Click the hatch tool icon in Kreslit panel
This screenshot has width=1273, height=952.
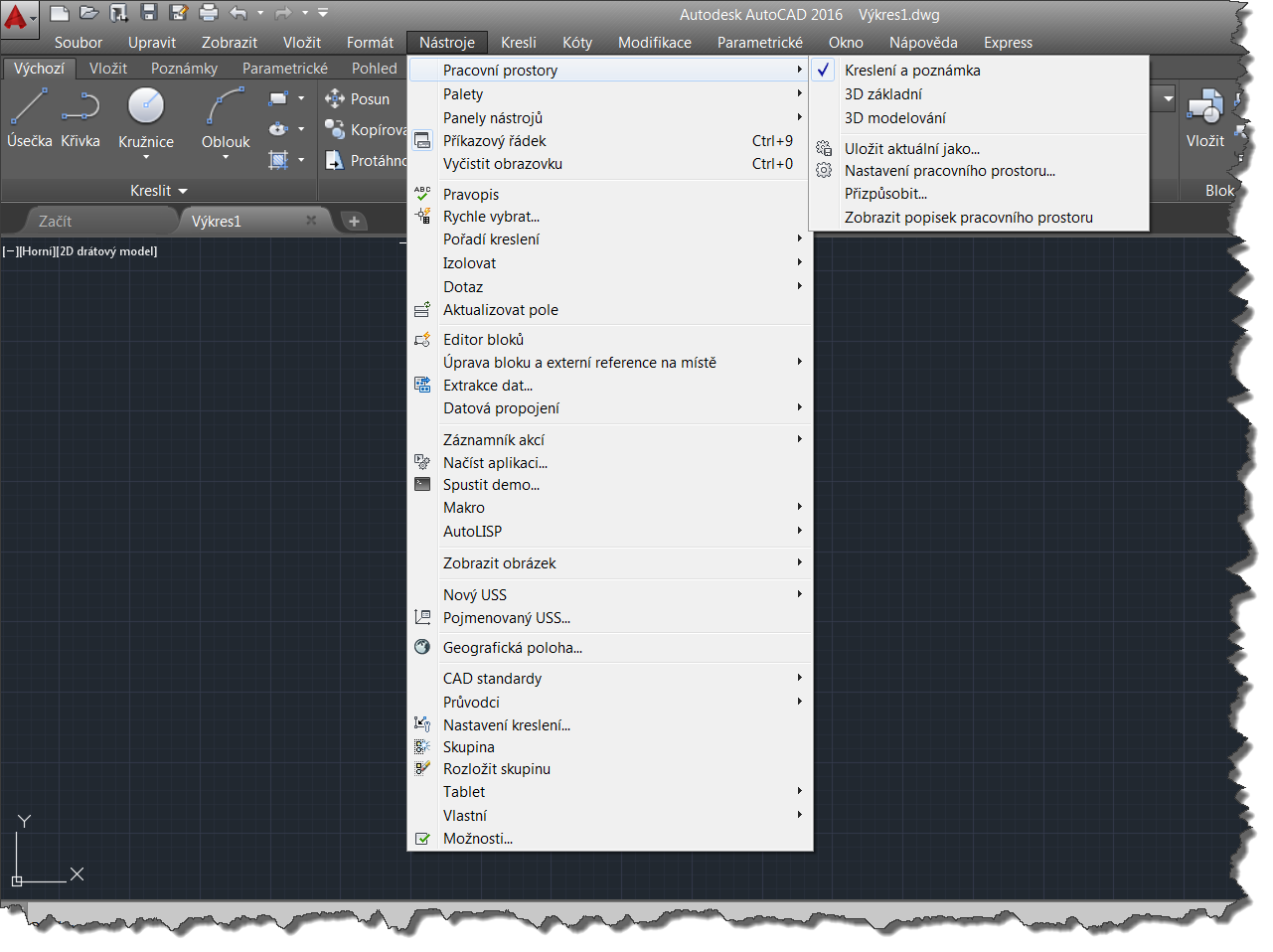click(279, 160)
